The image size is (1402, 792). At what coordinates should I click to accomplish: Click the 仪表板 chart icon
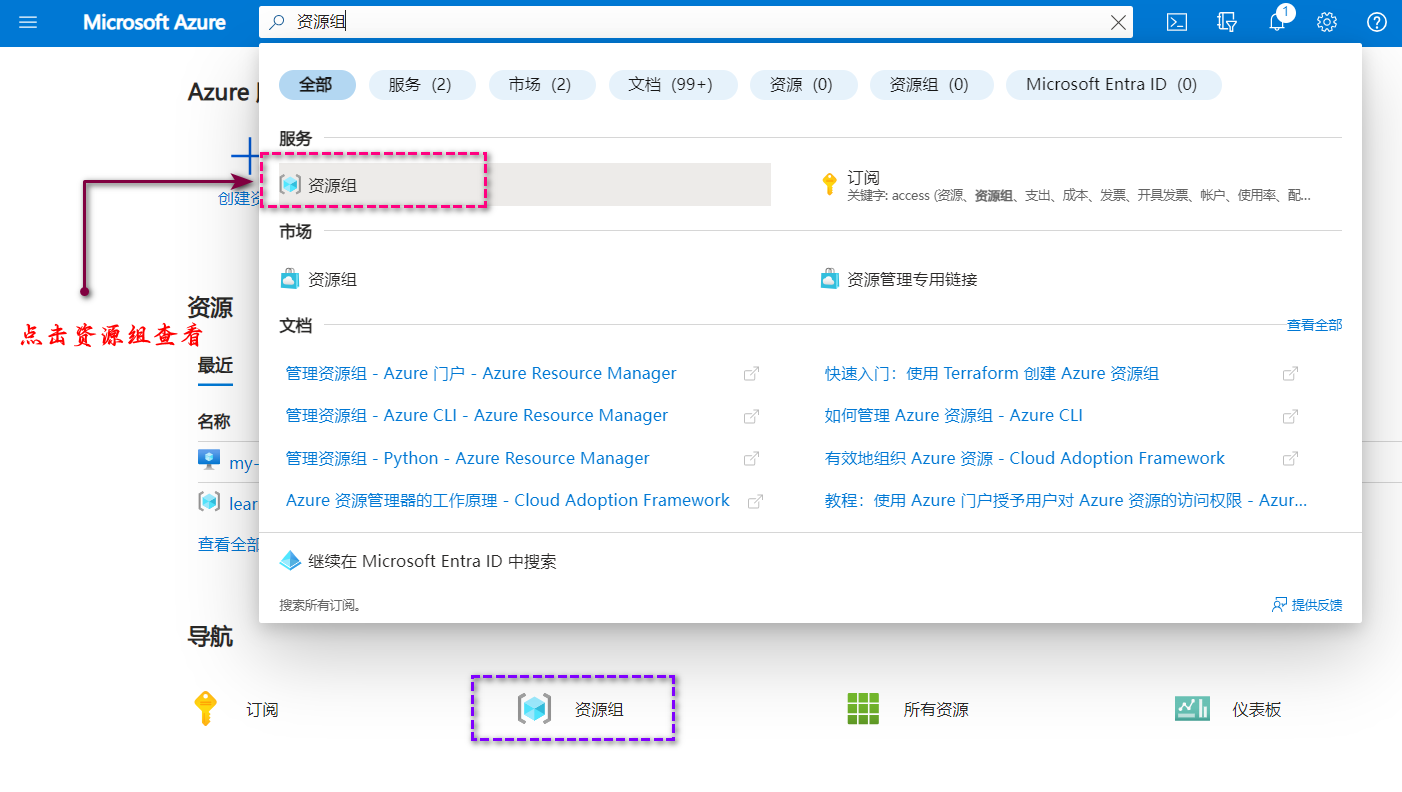coord(1192,709)
